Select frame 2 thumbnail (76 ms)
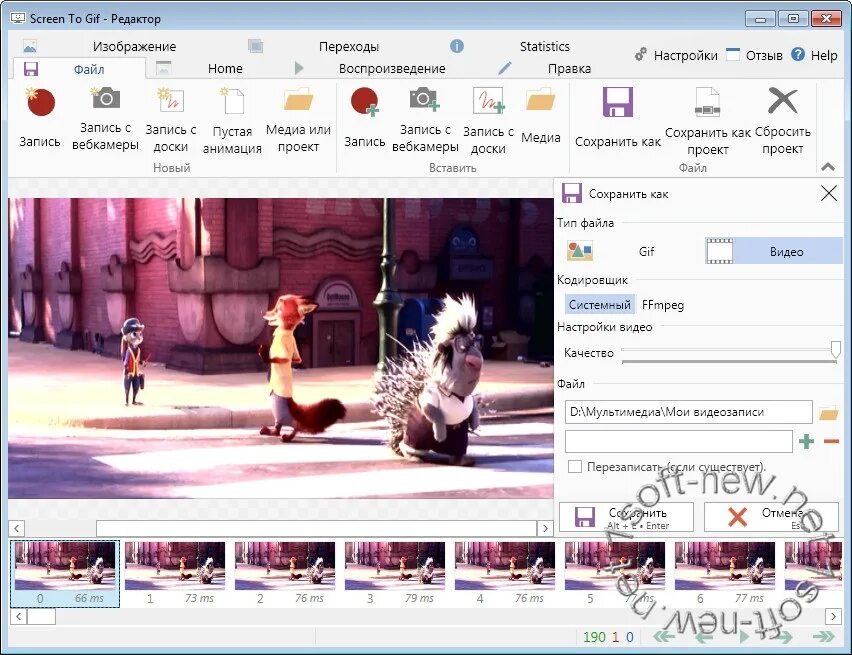 [285, 573]
